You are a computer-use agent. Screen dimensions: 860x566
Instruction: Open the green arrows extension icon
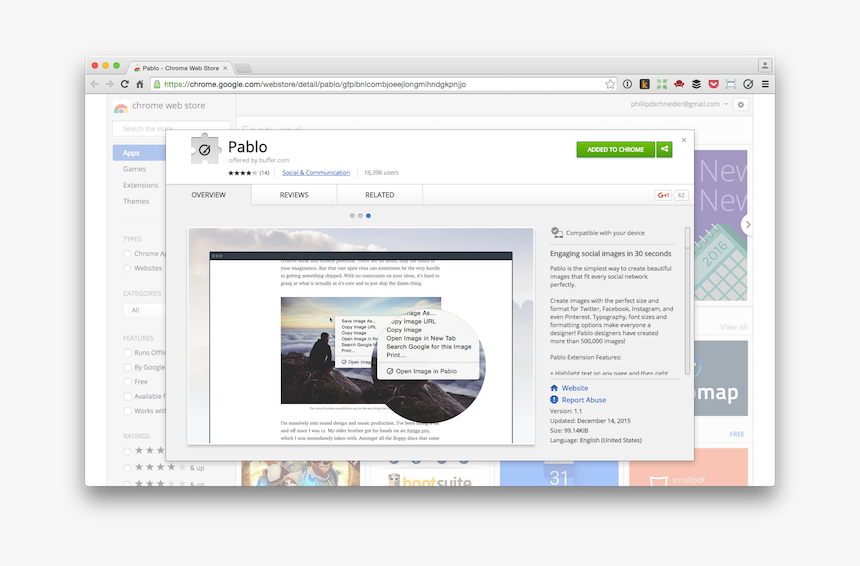click(662, 84)
